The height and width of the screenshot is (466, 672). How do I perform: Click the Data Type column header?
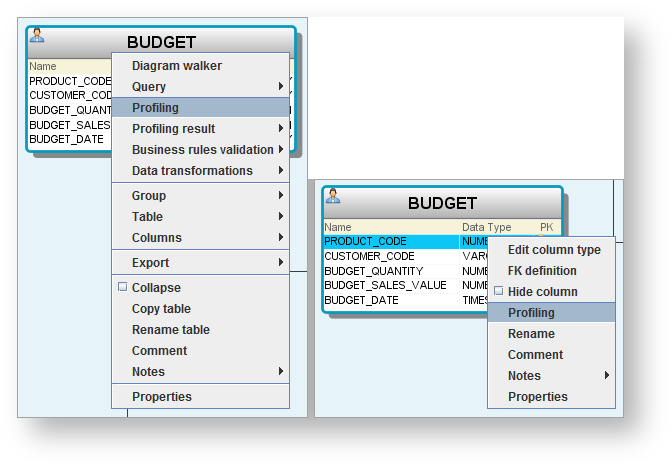click(x=486, y=227)
